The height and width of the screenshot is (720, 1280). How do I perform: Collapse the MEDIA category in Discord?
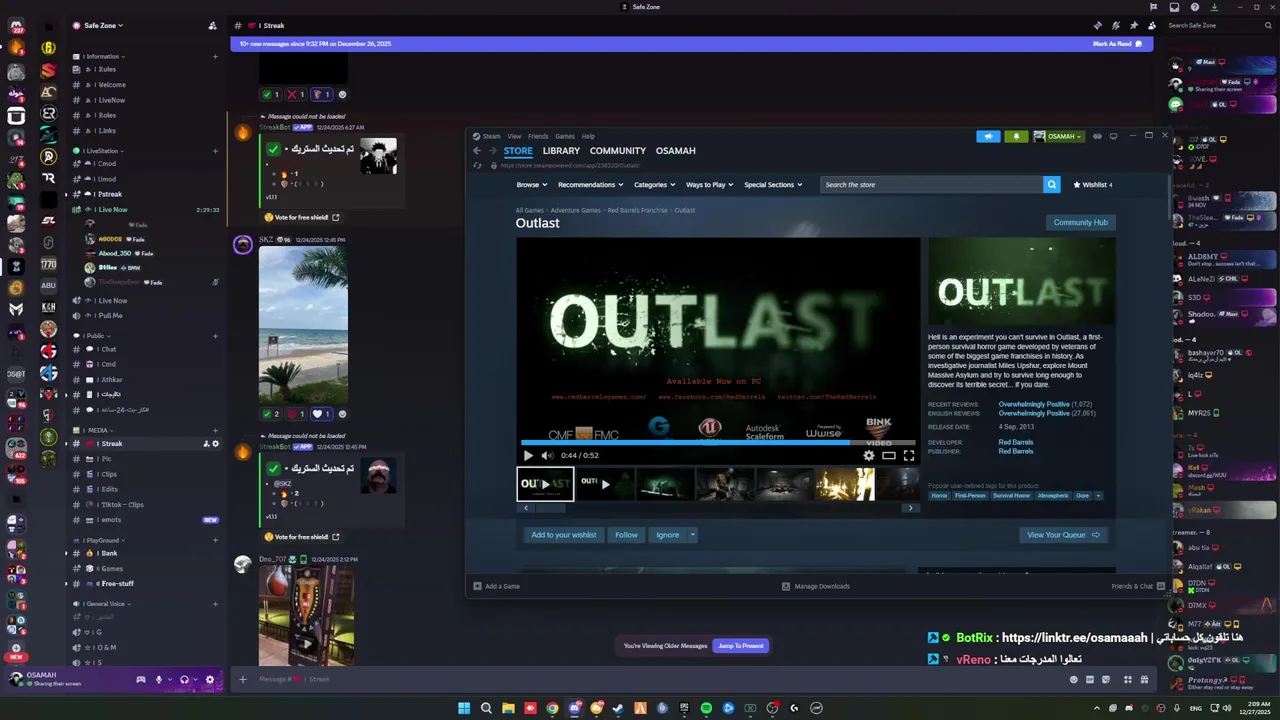92,430
